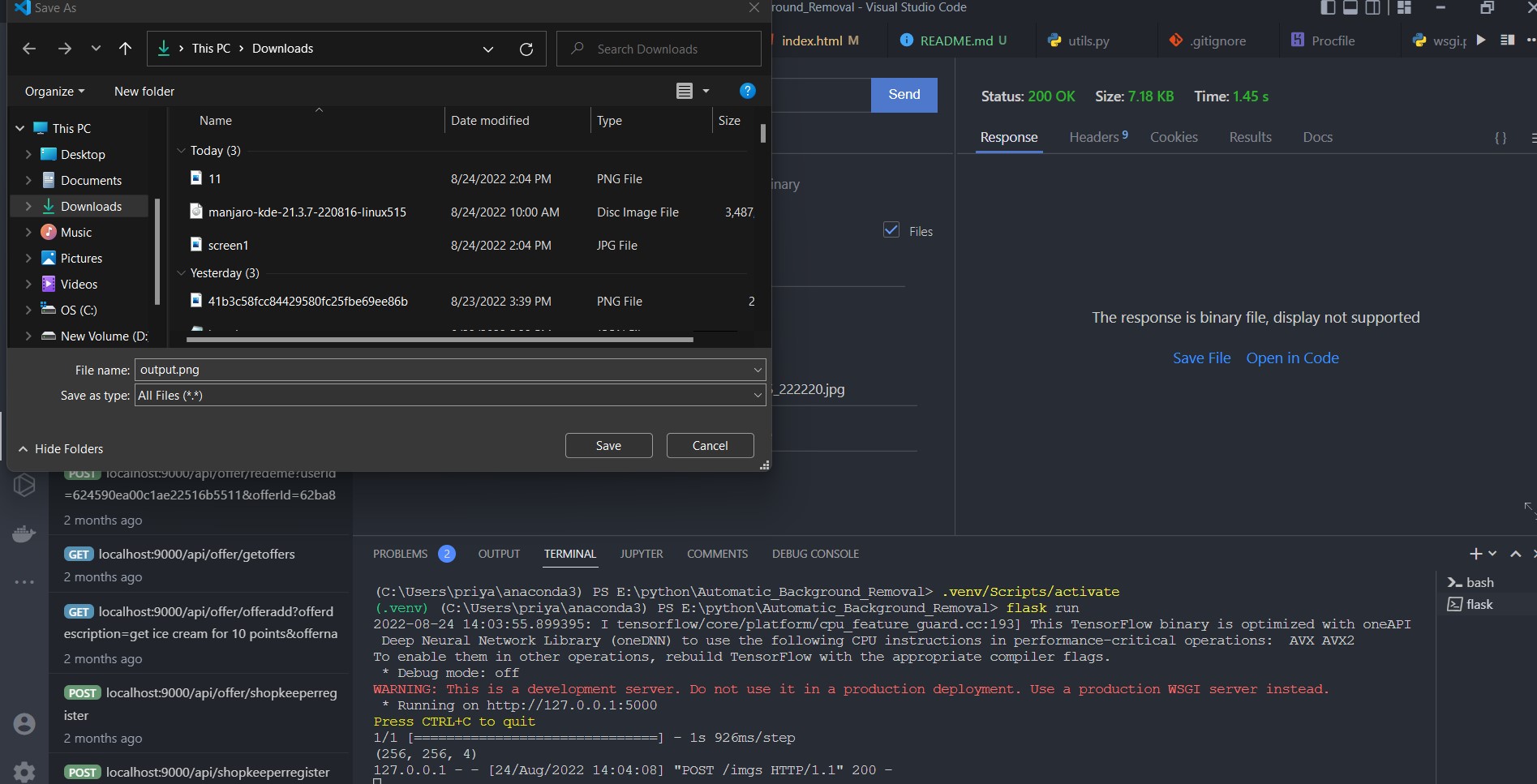Viewport: 1537px width, 784px height.
Task: Open the terminal profile dropdown chevron
Action: point(1492,554)
